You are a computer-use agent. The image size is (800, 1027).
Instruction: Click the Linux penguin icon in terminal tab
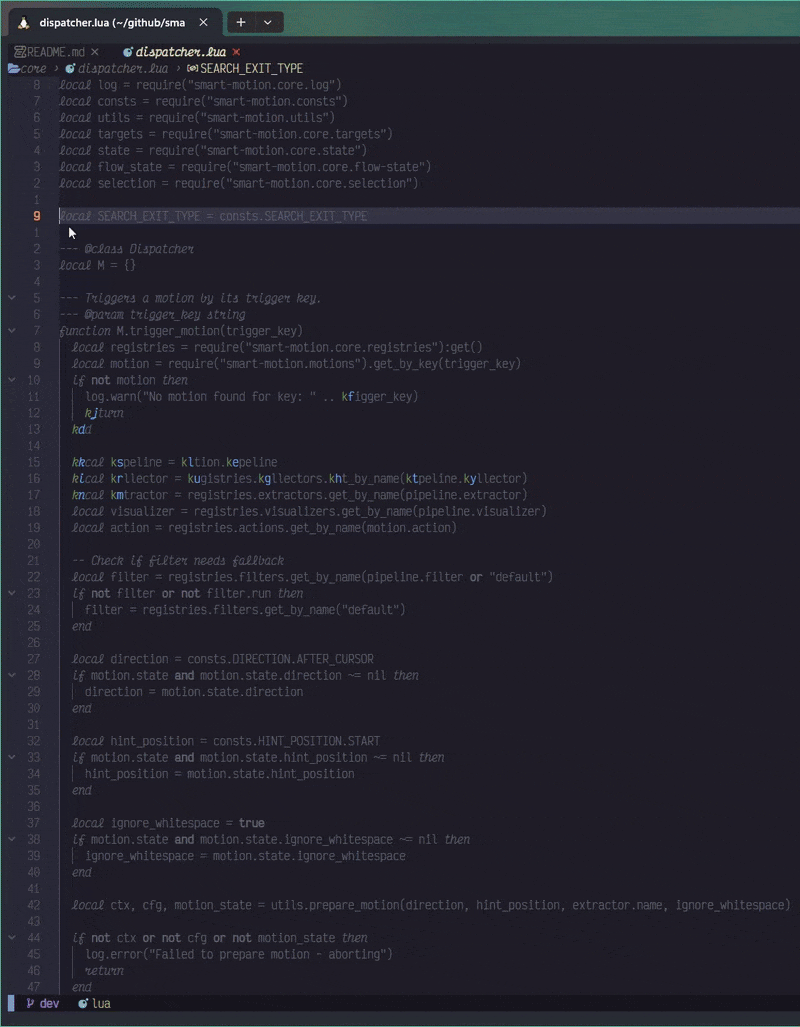[x=24, y=22]
